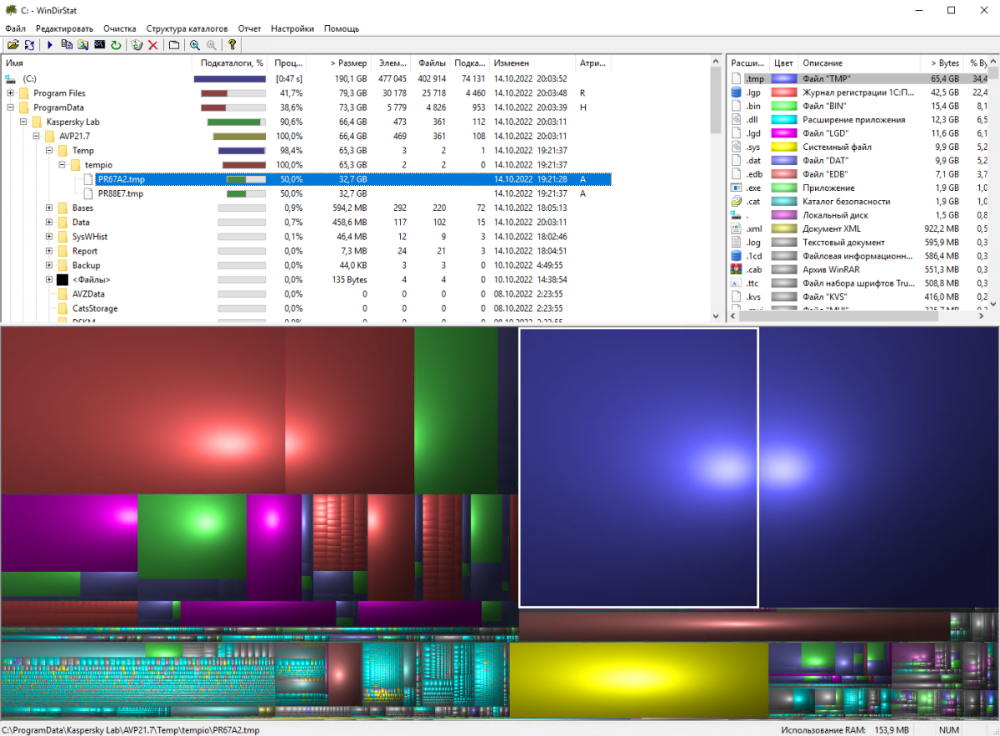Click the Zoom in magnifier icon

(194, 45)
